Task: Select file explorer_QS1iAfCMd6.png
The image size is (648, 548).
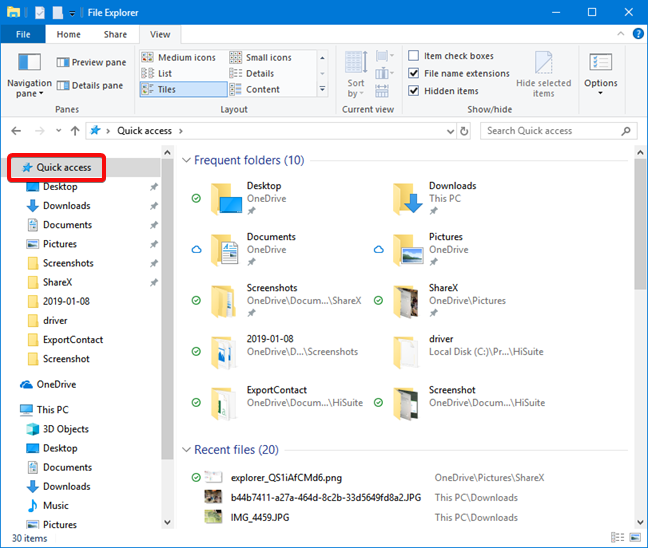Action: tap(286, 478)
